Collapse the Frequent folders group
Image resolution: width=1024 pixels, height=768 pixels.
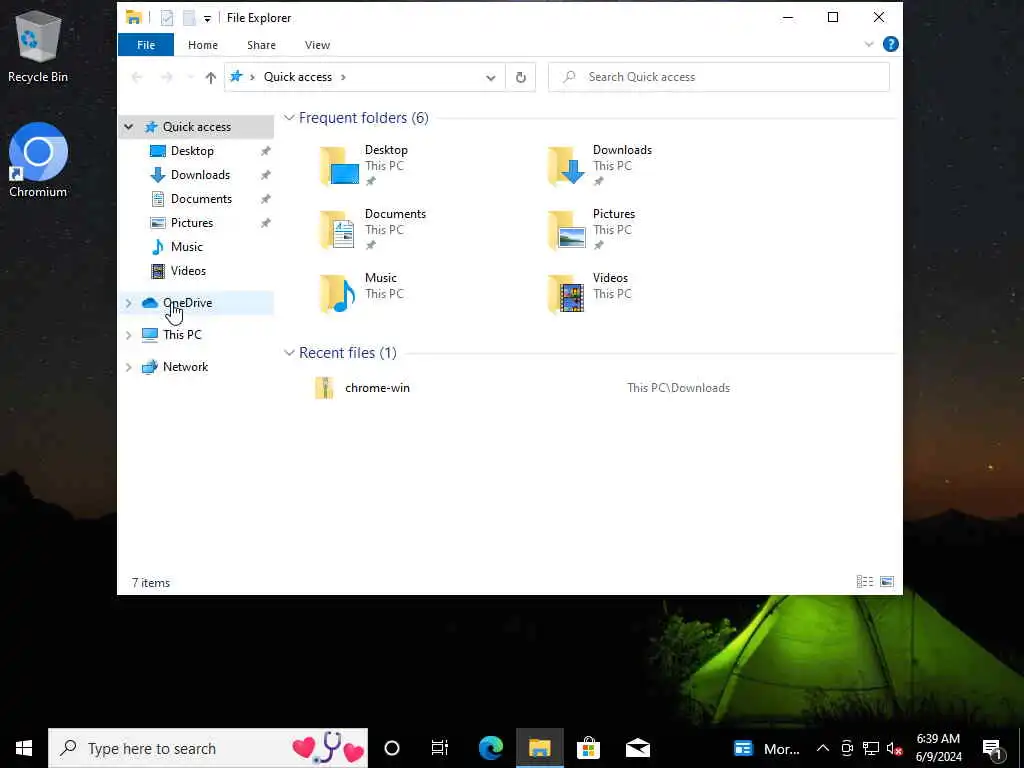click(x=289, y=118)
